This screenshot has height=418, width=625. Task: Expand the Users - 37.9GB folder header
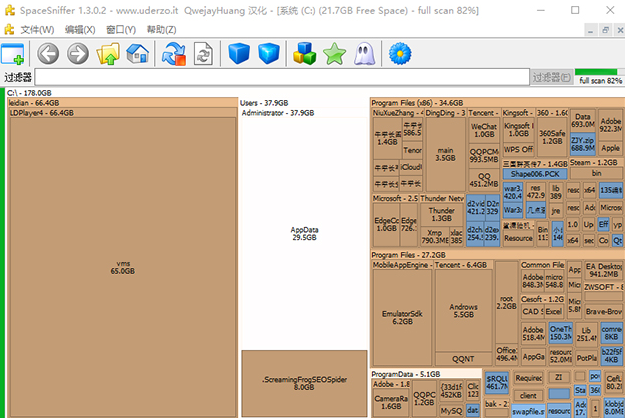point(265,103)
